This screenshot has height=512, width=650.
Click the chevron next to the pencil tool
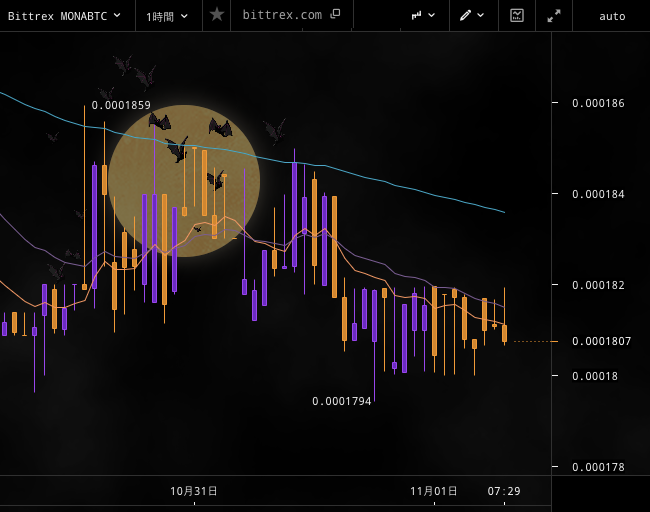(480, 15)
